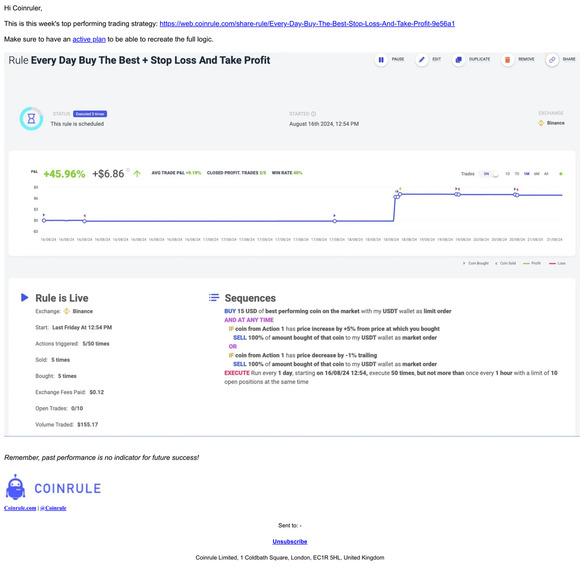This screenshot has height=586, width=580.
Task: Click the DUPLICATE button label
Action: [x=479, y=59]
